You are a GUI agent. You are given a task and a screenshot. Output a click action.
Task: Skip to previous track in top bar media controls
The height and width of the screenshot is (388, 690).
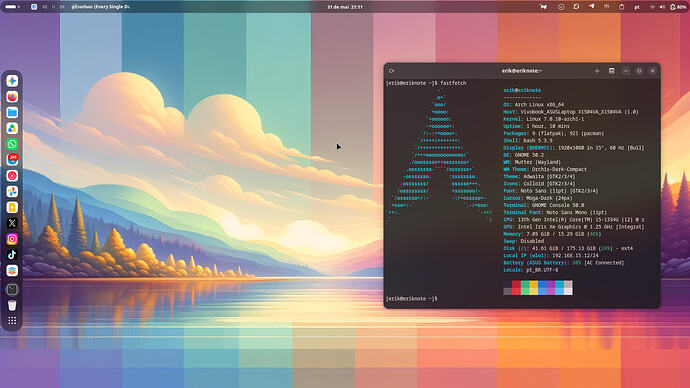tap(45, 7)
